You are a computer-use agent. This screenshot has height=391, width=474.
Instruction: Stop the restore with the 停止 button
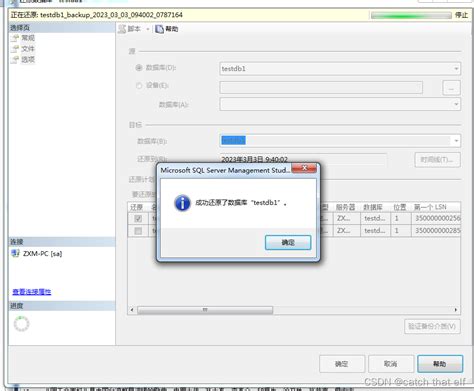point(461,15)
